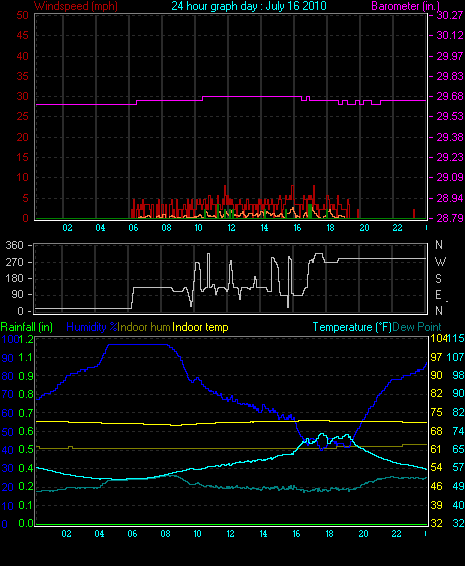Click hour label 12 under the windspeed graph

[231, 228]
